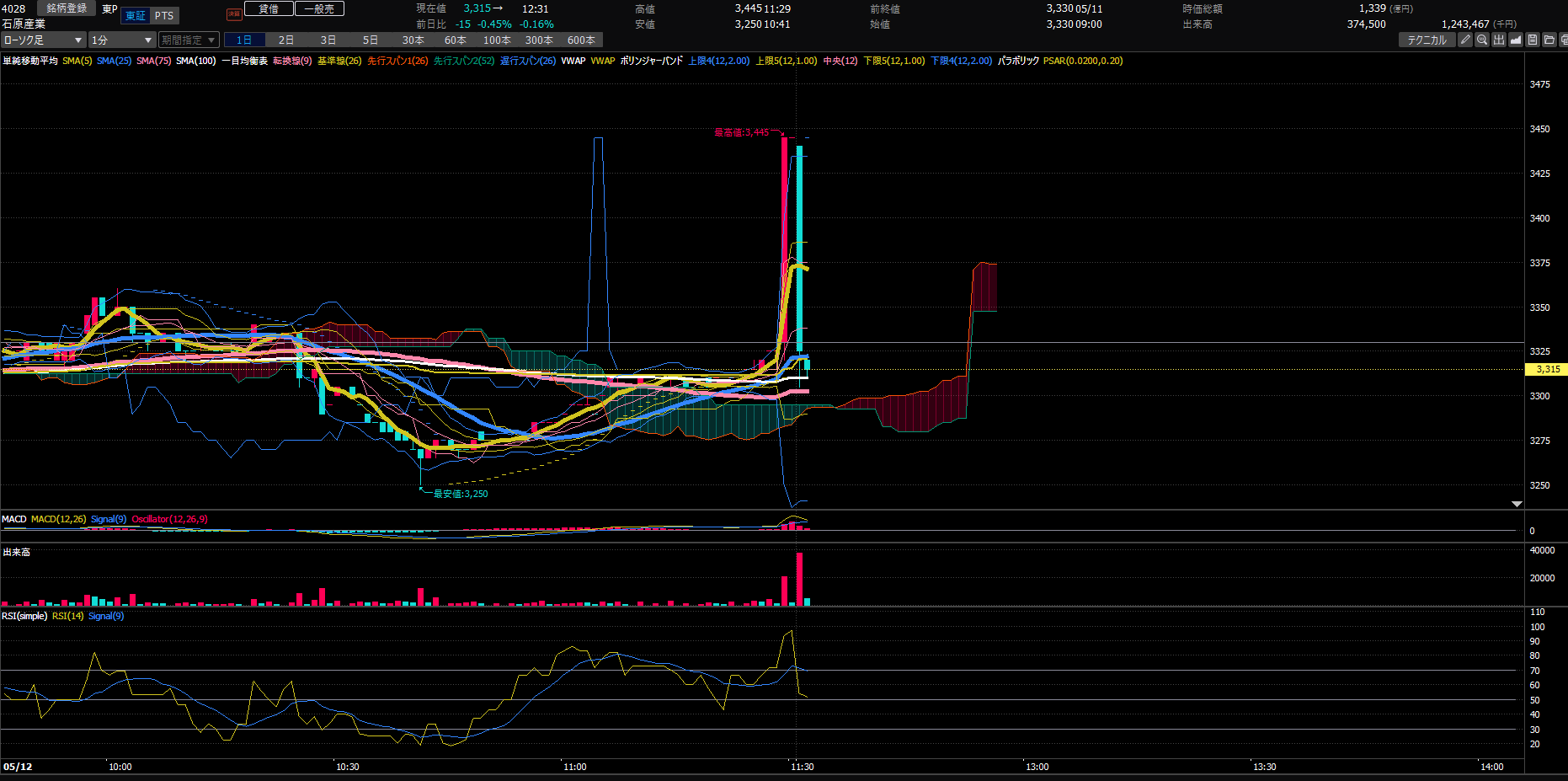The width and height of the screenshot is (1568, 781).
Task: Select the 100本 bar count tab
Action: tap(497, 40)
